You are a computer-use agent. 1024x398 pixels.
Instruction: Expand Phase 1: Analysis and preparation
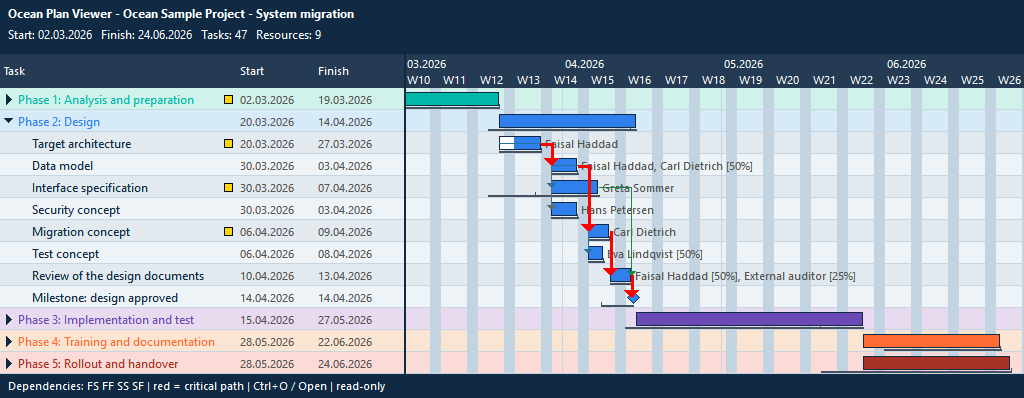[x=8, y=100]
